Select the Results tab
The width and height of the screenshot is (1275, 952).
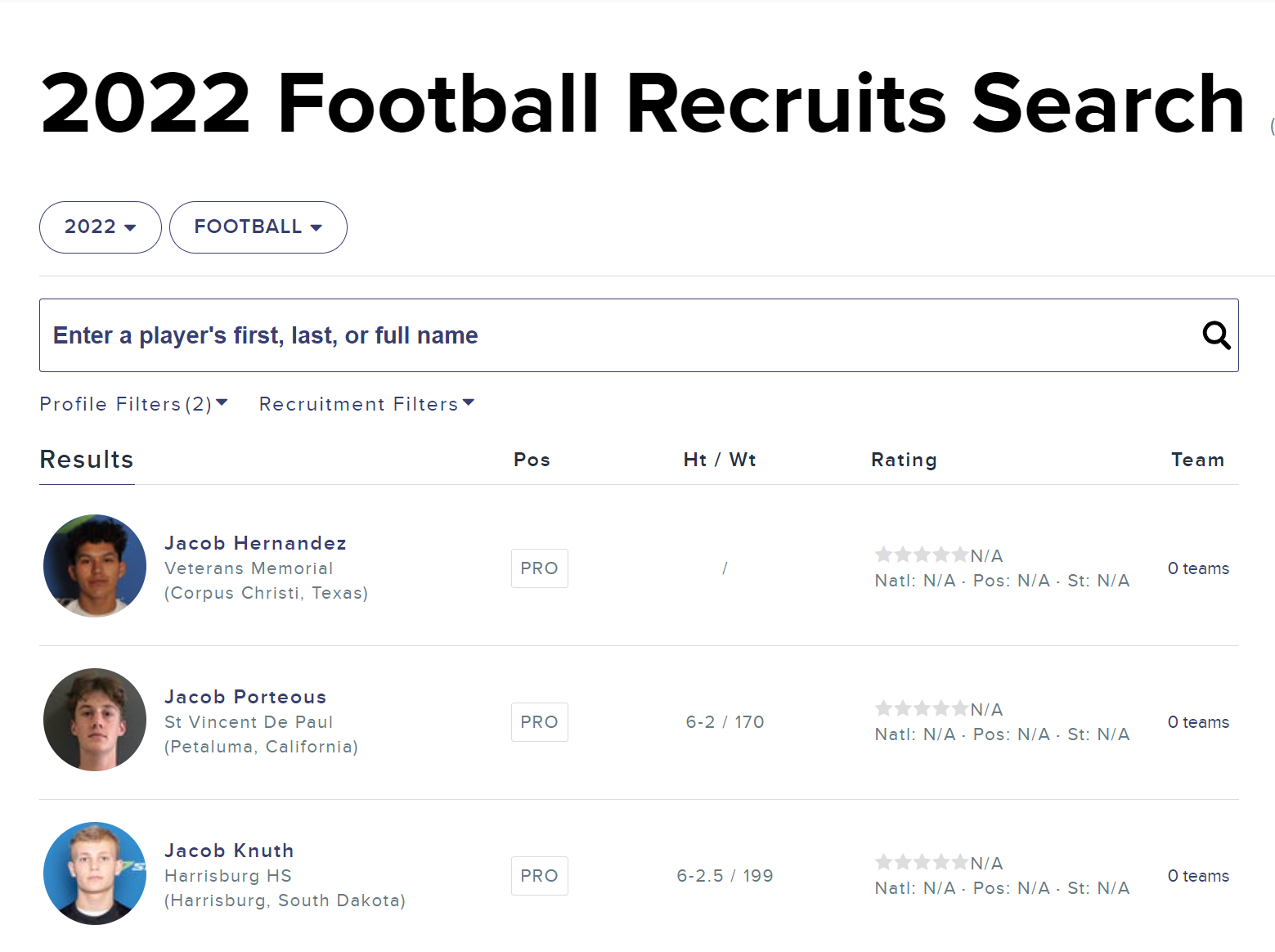(x=87, y=460)
